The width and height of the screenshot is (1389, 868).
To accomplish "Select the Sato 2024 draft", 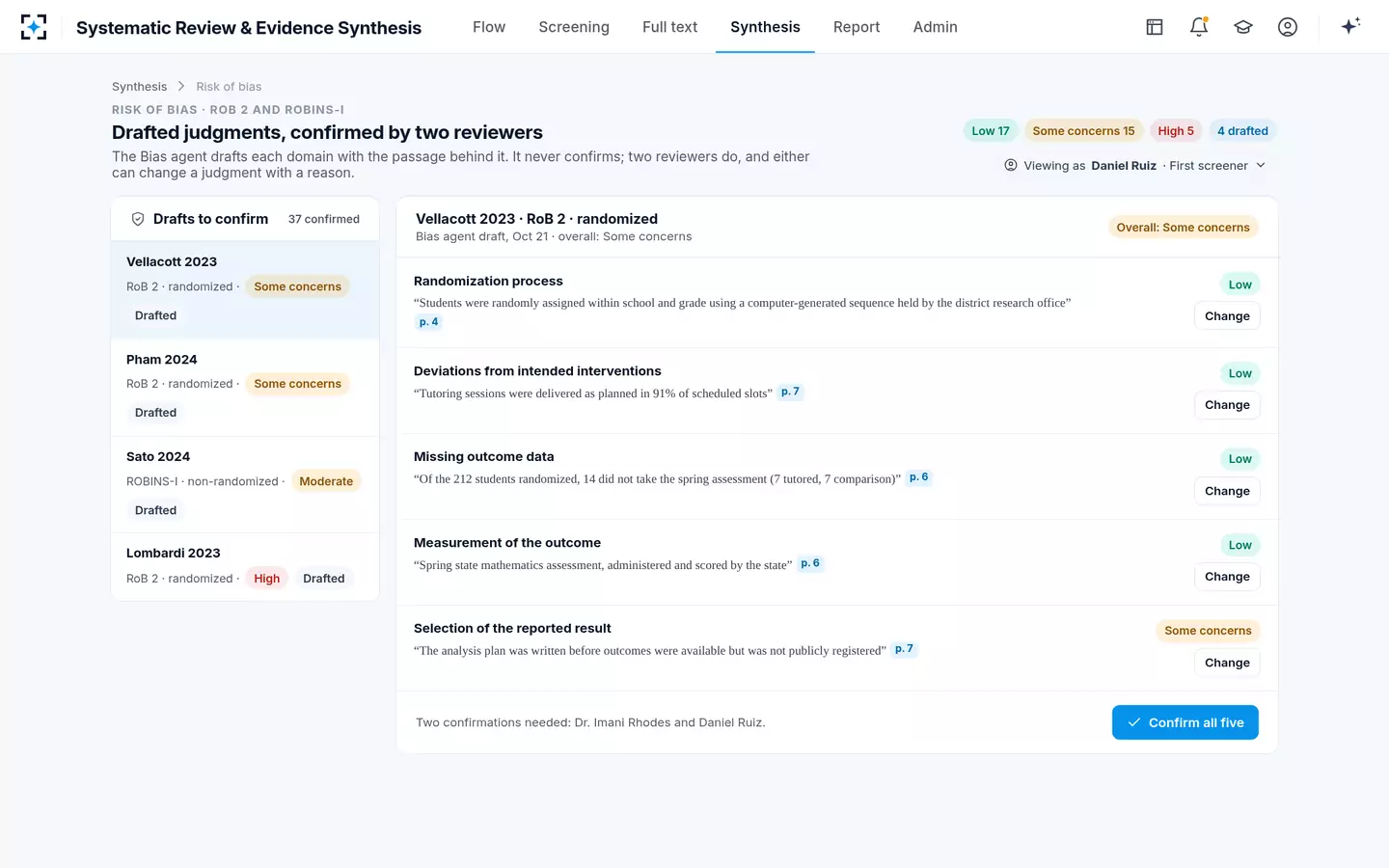I will [245, 484].
